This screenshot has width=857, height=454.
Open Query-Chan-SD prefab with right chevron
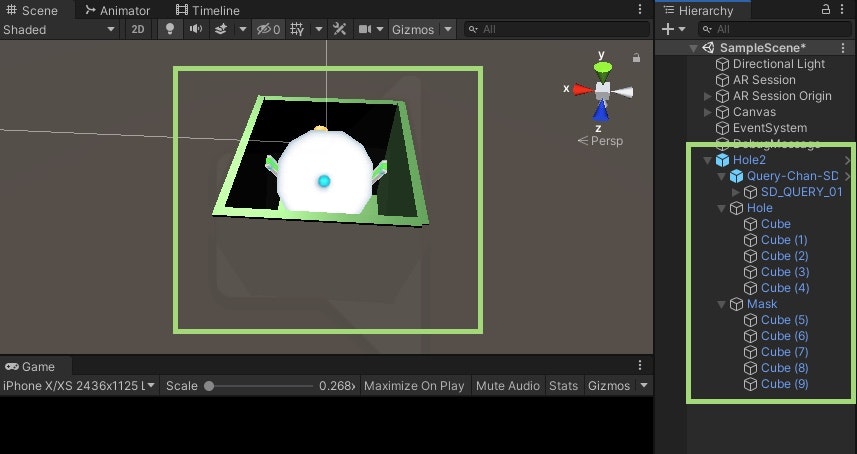(847, 176)
